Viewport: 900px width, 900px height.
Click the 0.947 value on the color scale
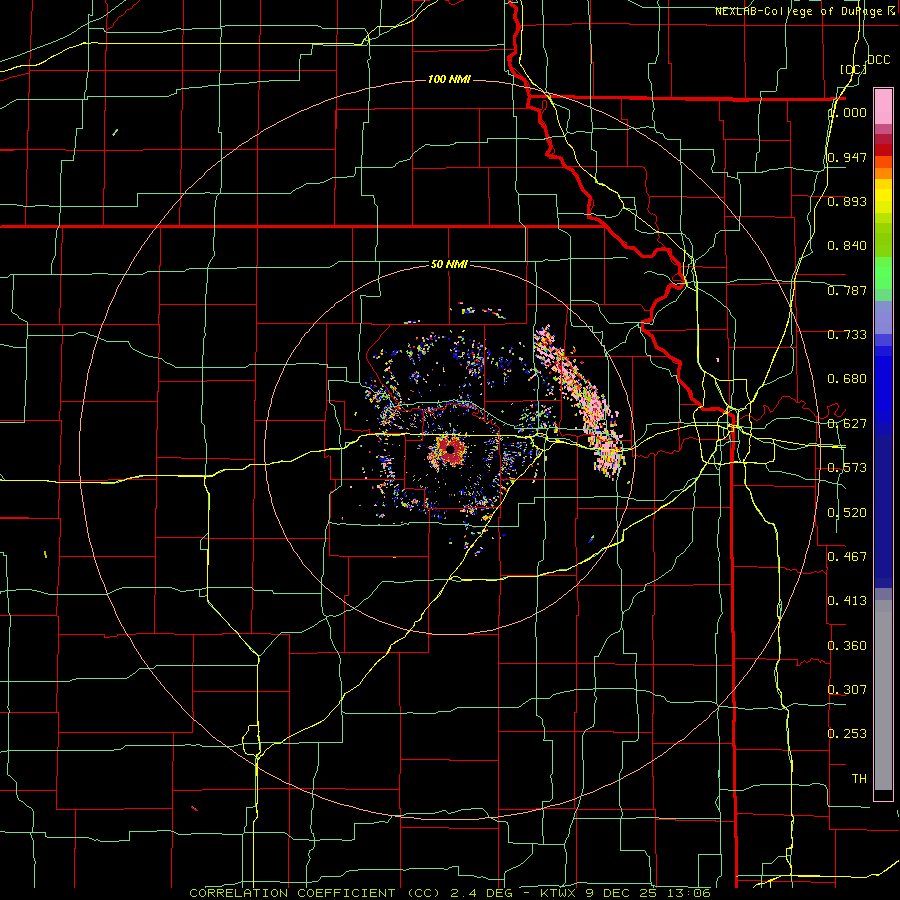click(847, 157)
